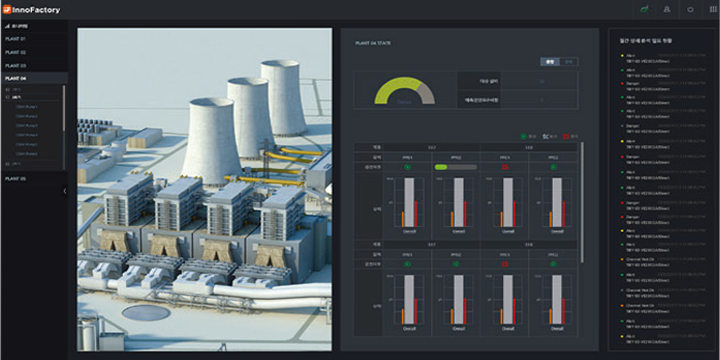Screen dimensions: 720x360
Task: Click the green run status icon in legend
Action: point(523,136)
